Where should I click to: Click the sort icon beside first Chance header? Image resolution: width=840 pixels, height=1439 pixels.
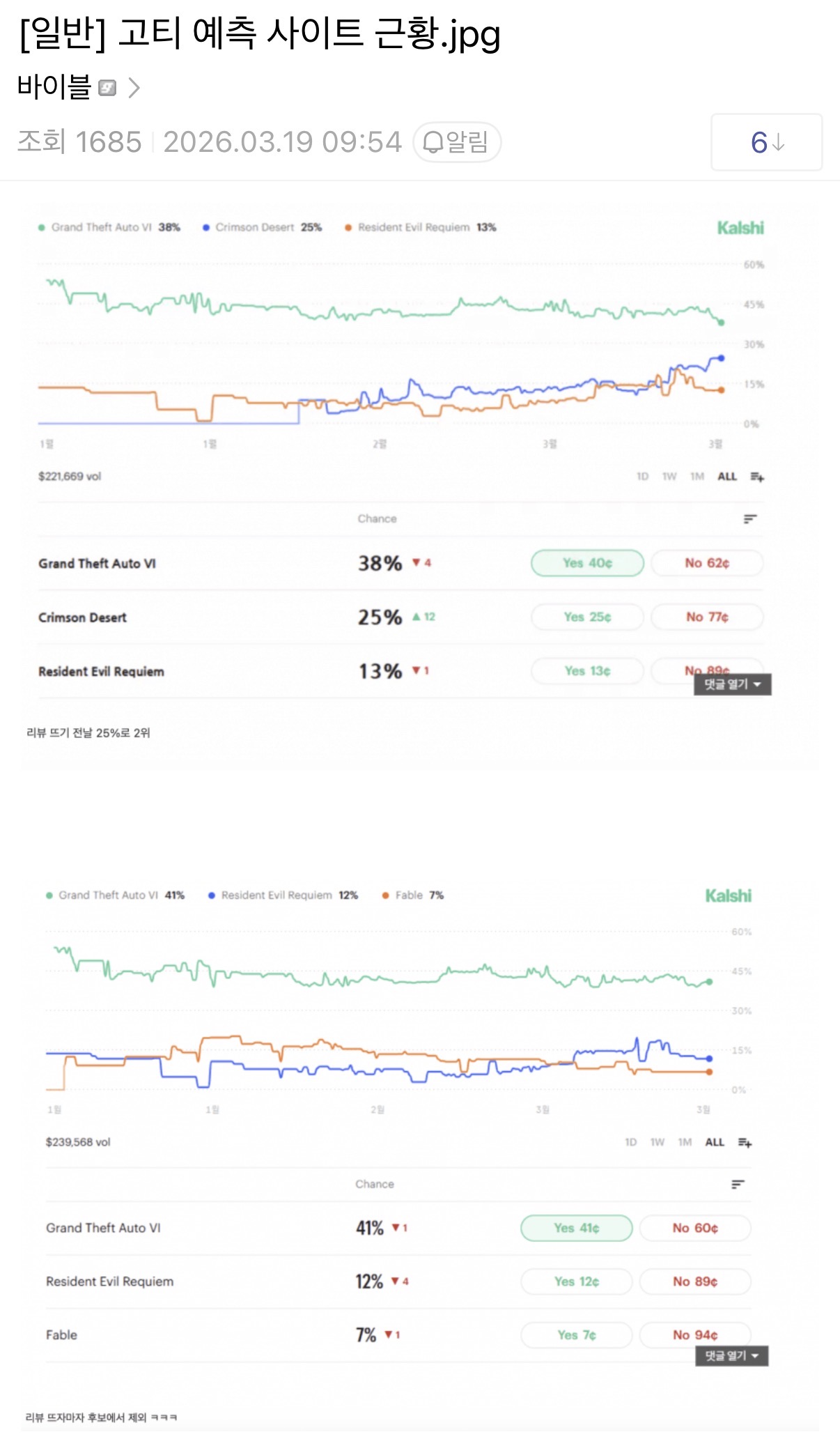pyautogui.click(x=750, y=518)
